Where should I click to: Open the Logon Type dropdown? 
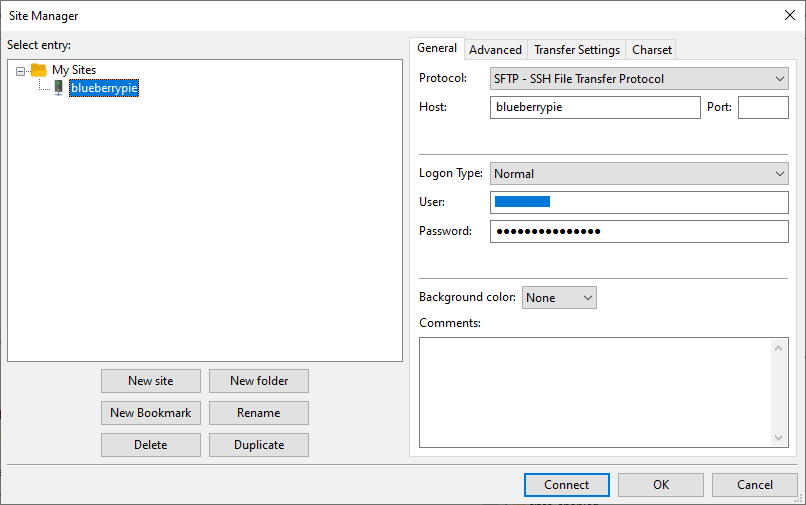point(639,174)
